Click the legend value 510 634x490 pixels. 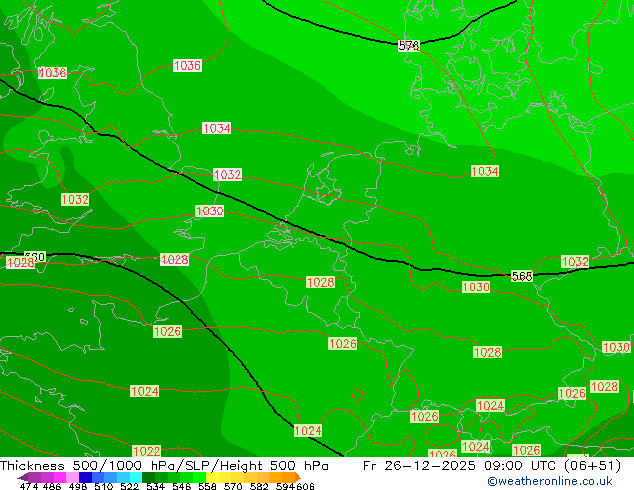104,486
